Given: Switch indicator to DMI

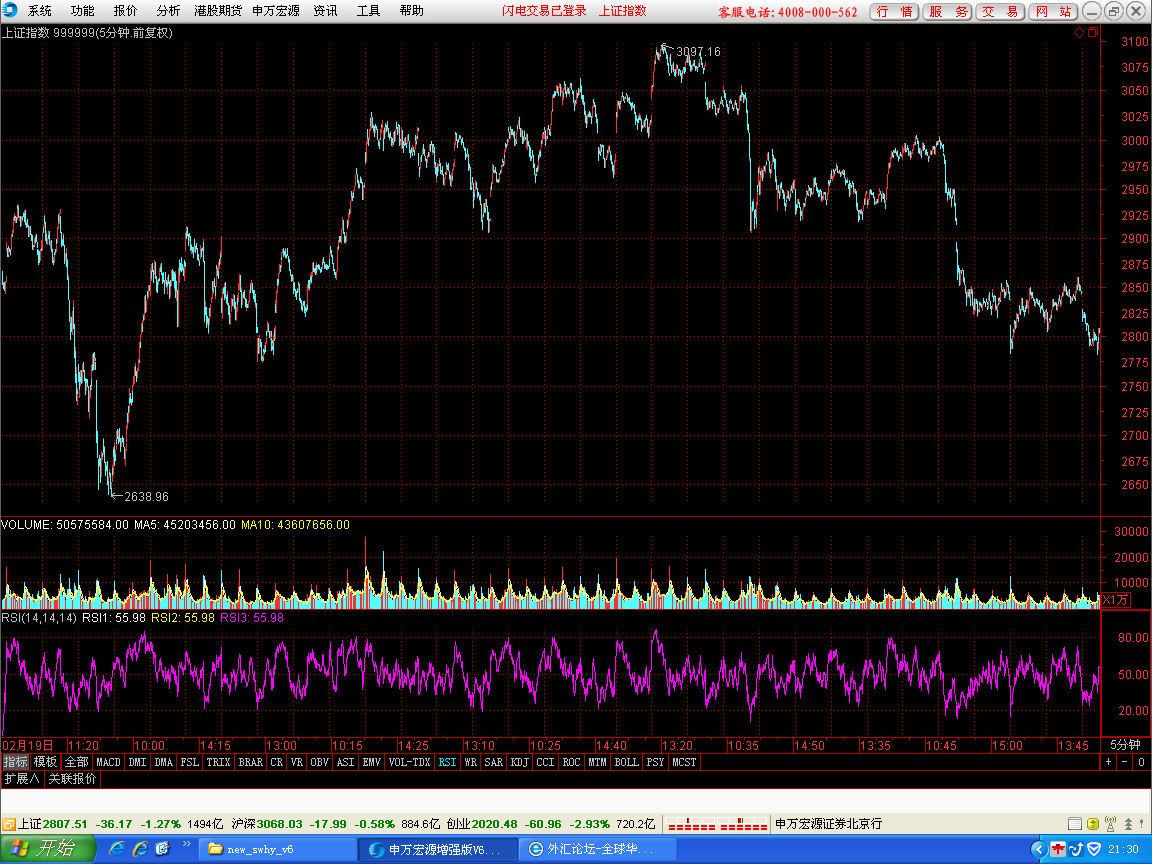Looking at the screenshot, I should [x=137, y=762].
